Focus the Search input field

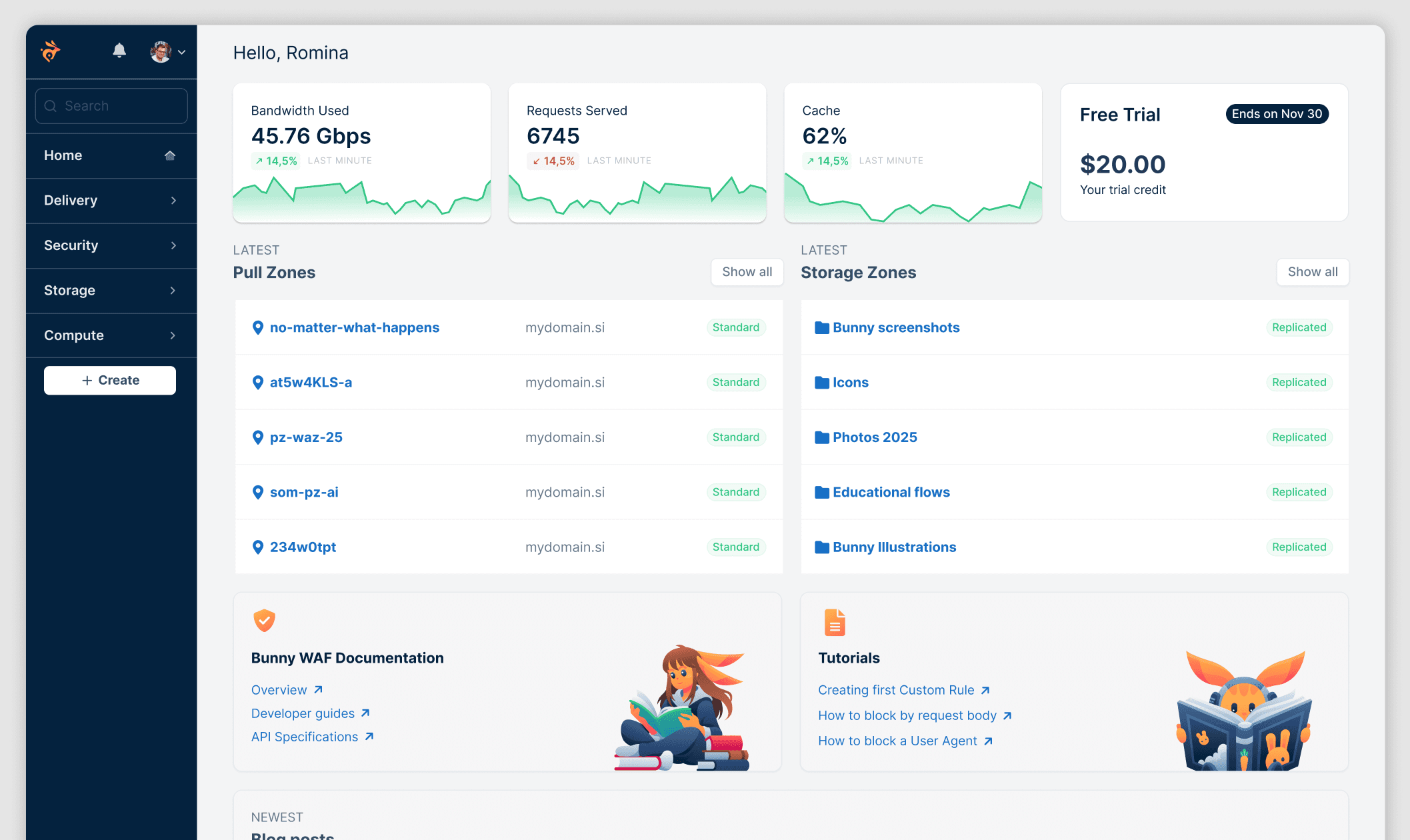coord(111,106)
